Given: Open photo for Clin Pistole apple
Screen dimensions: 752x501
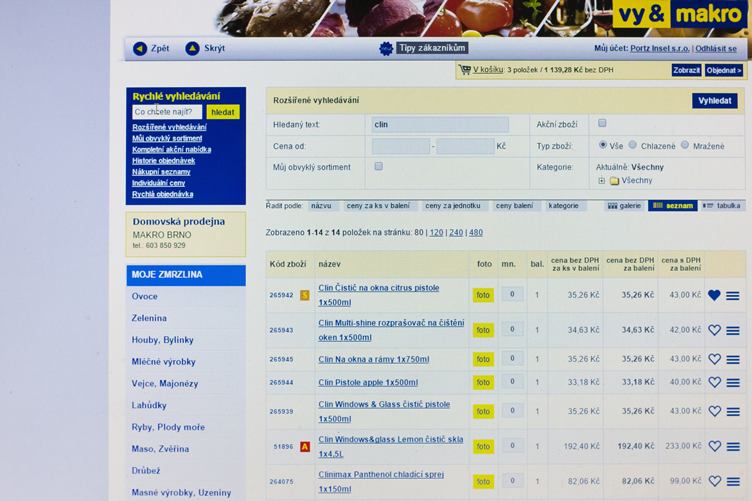Looking at the screenshot, I should pos(483,383).
